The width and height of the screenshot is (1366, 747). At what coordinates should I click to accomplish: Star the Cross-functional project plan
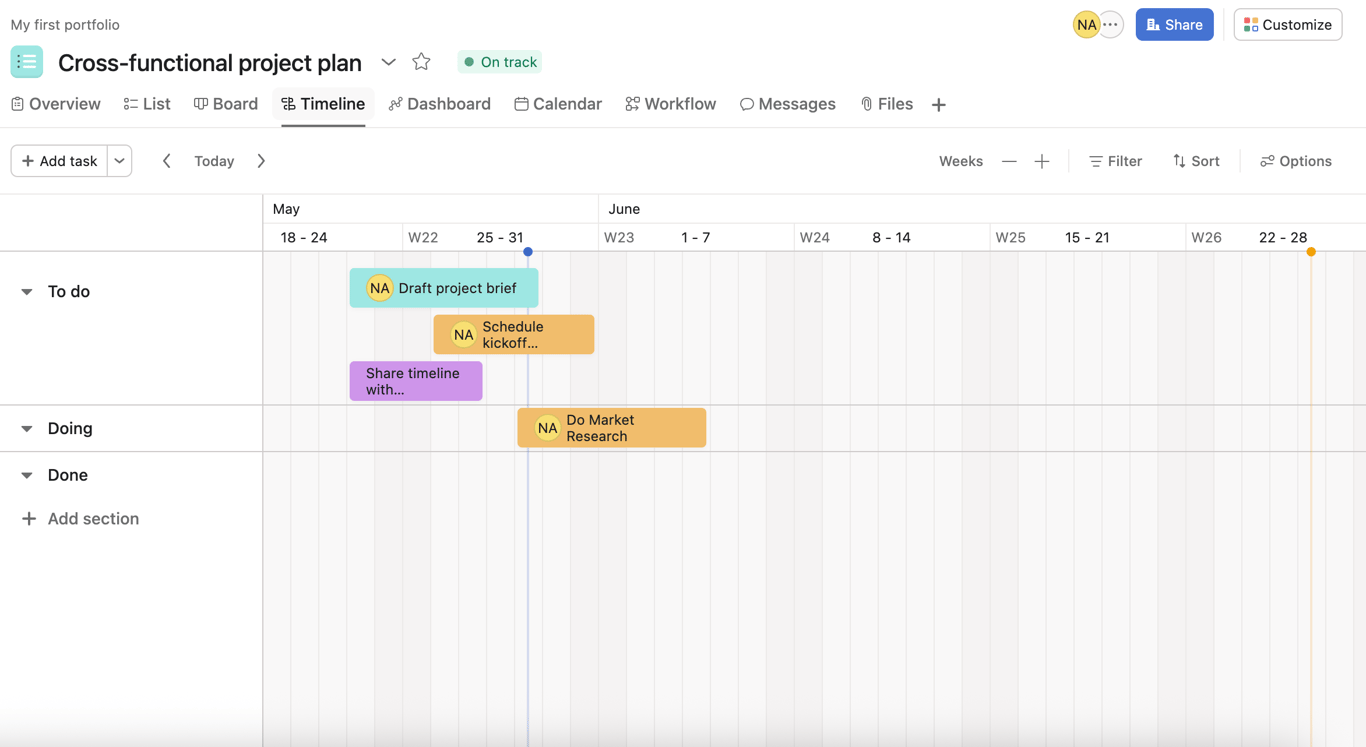click(421, 61)
